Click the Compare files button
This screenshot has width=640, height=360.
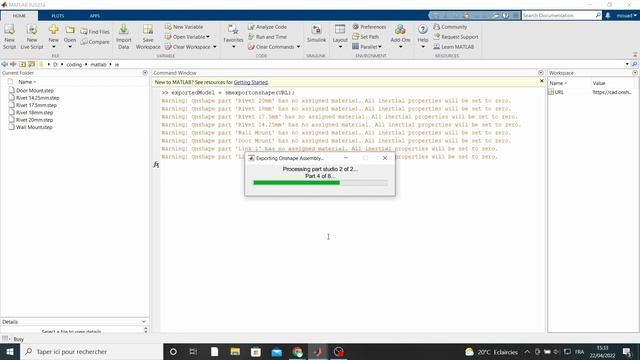(95, 42)
